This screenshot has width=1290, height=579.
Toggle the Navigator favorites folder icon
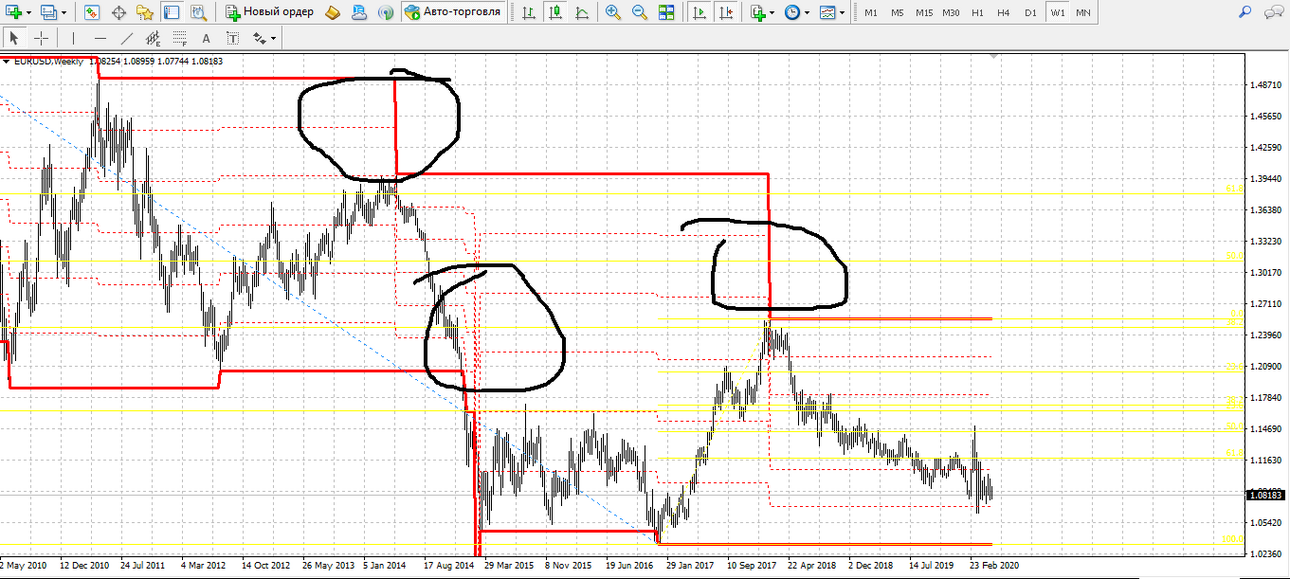click(x=145, y=12)
